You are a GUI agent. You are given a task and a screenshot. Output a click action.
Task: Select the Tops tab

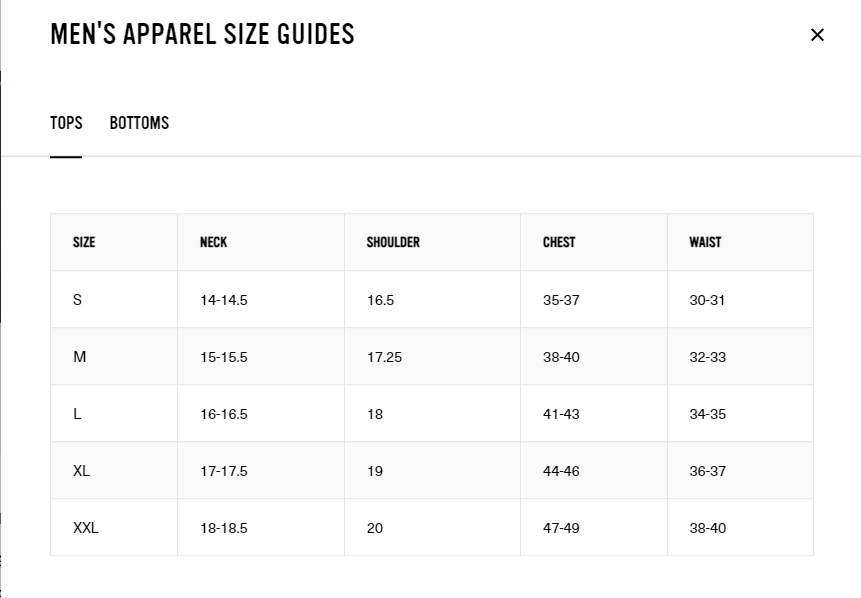click(66, 123)
